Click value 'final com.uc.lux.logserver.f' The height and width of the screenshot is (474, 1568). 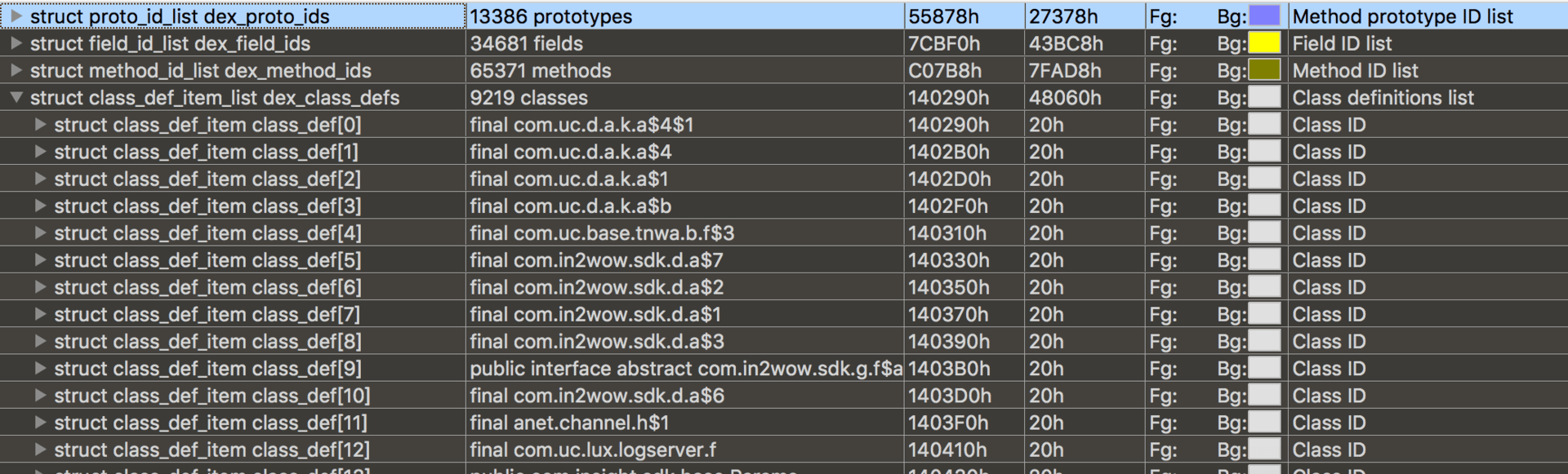click(x=593, y=450)
